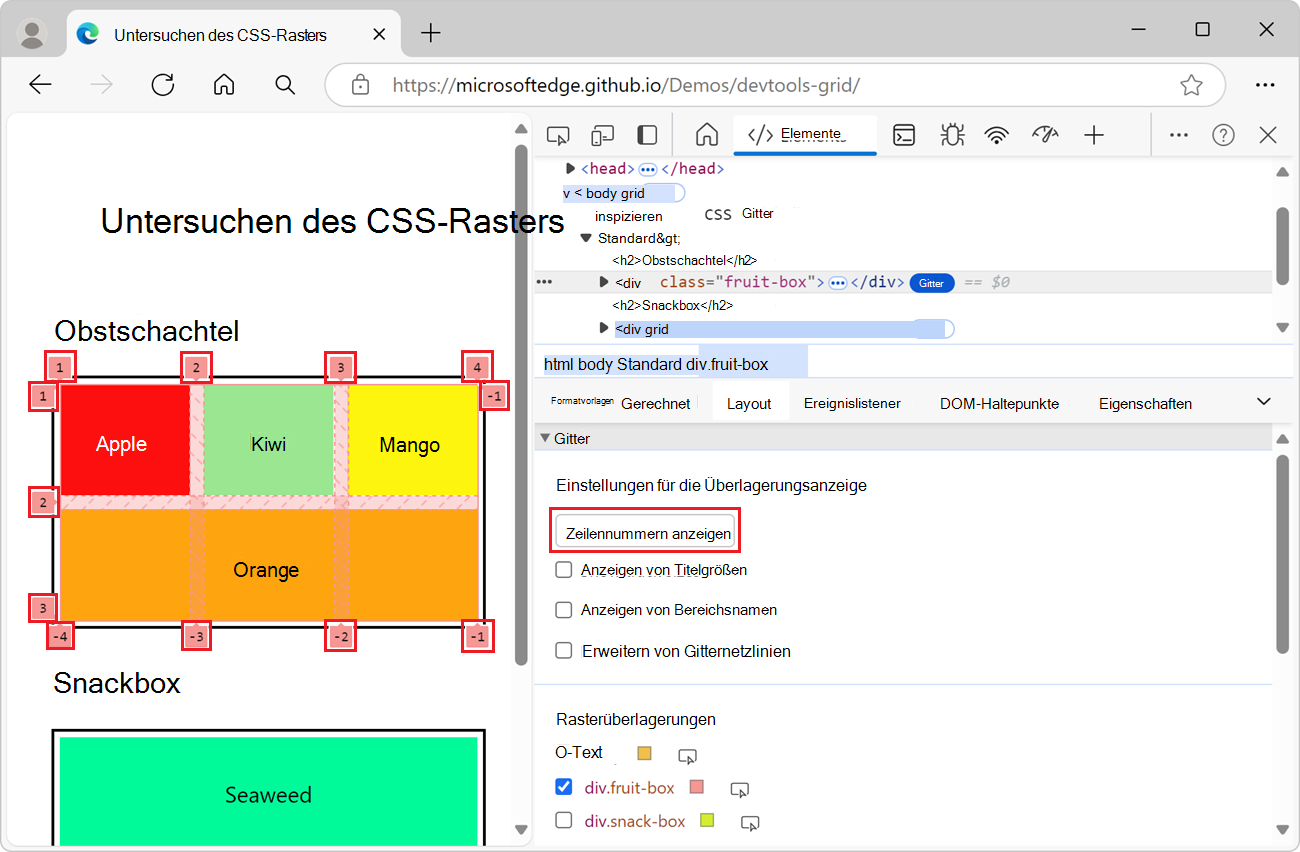This screenshot has width=1300, height=852.
Task: Open the browser settings and more menu
Action: pos(1265,85)
